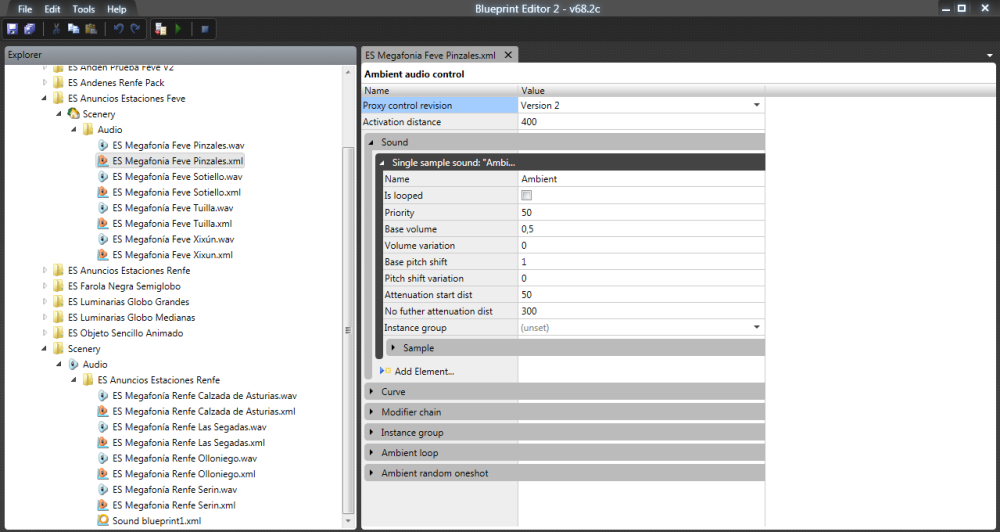Image resolution: width=1000 pixels, height=532 pixels.
Task: Open the Tools menu
Action: (x=84, y=9)
